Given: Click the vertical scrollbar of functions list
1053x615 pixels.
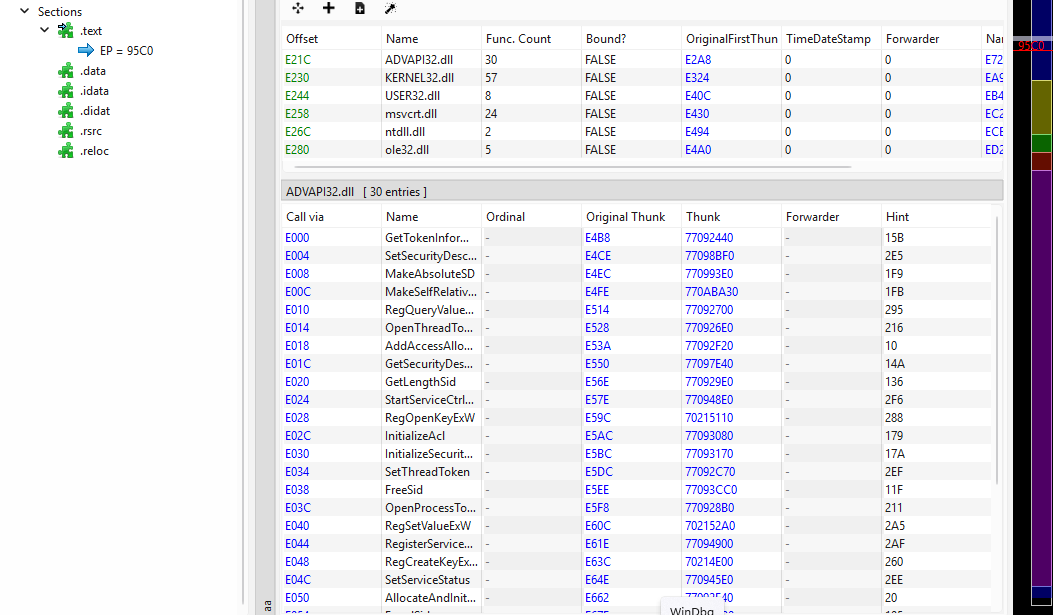Looking at the screenshot, I should tap(997, 349).
